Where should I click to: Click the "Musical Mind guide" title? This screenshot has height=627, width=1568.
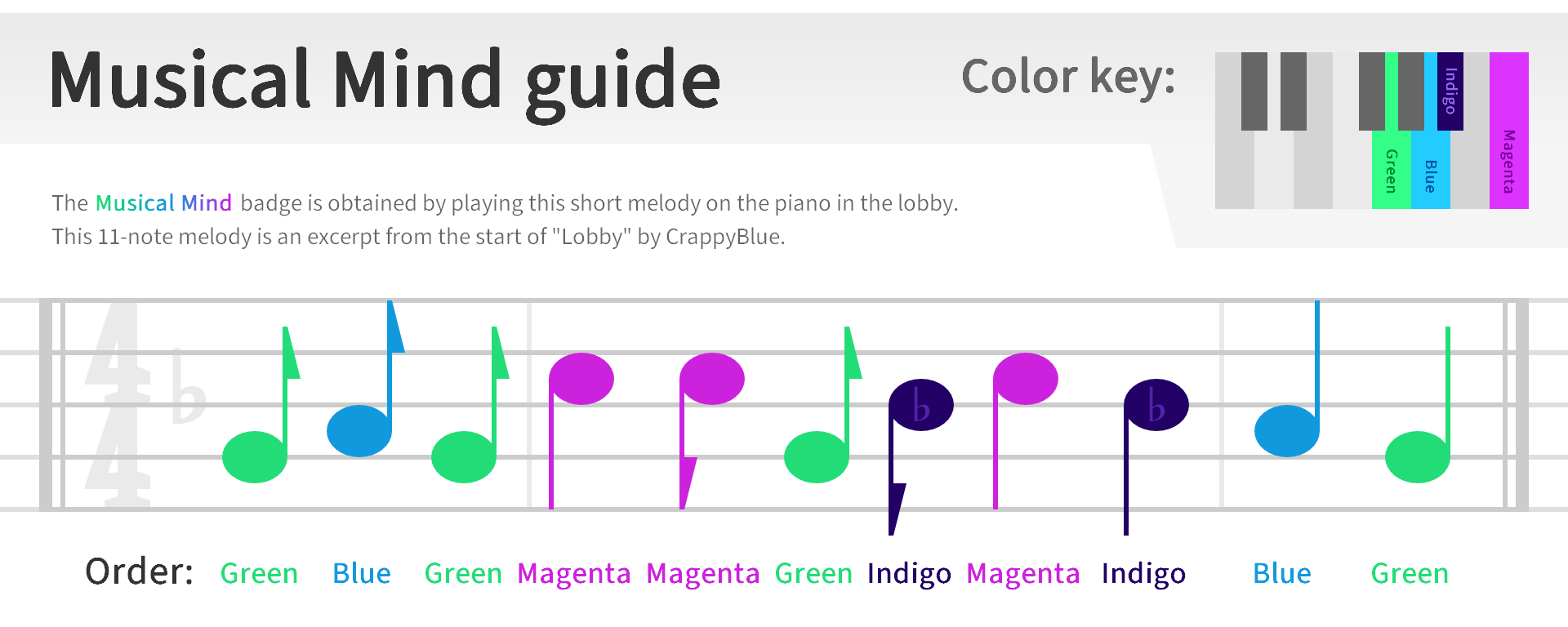385,80
